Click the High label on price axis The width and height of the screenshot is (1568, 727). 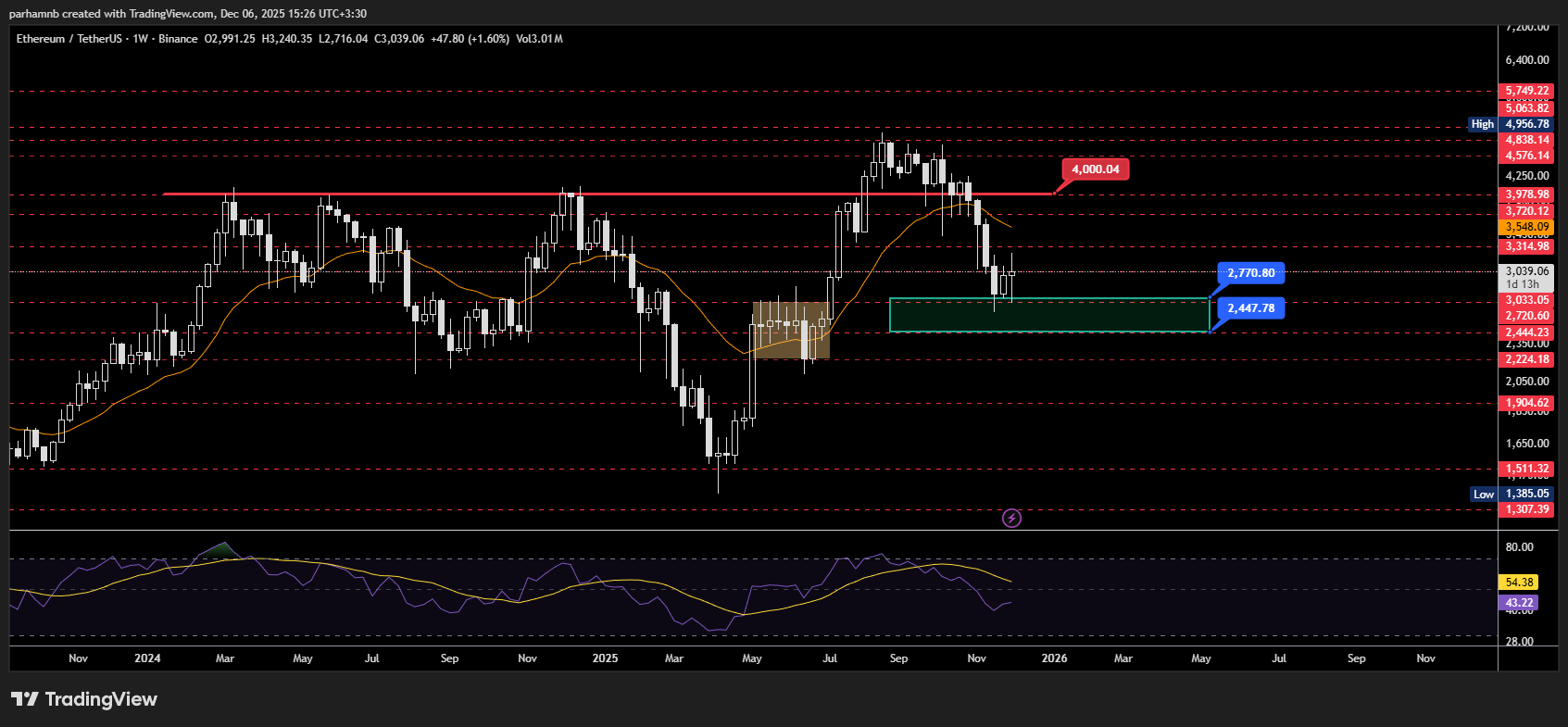(1482, 124)
